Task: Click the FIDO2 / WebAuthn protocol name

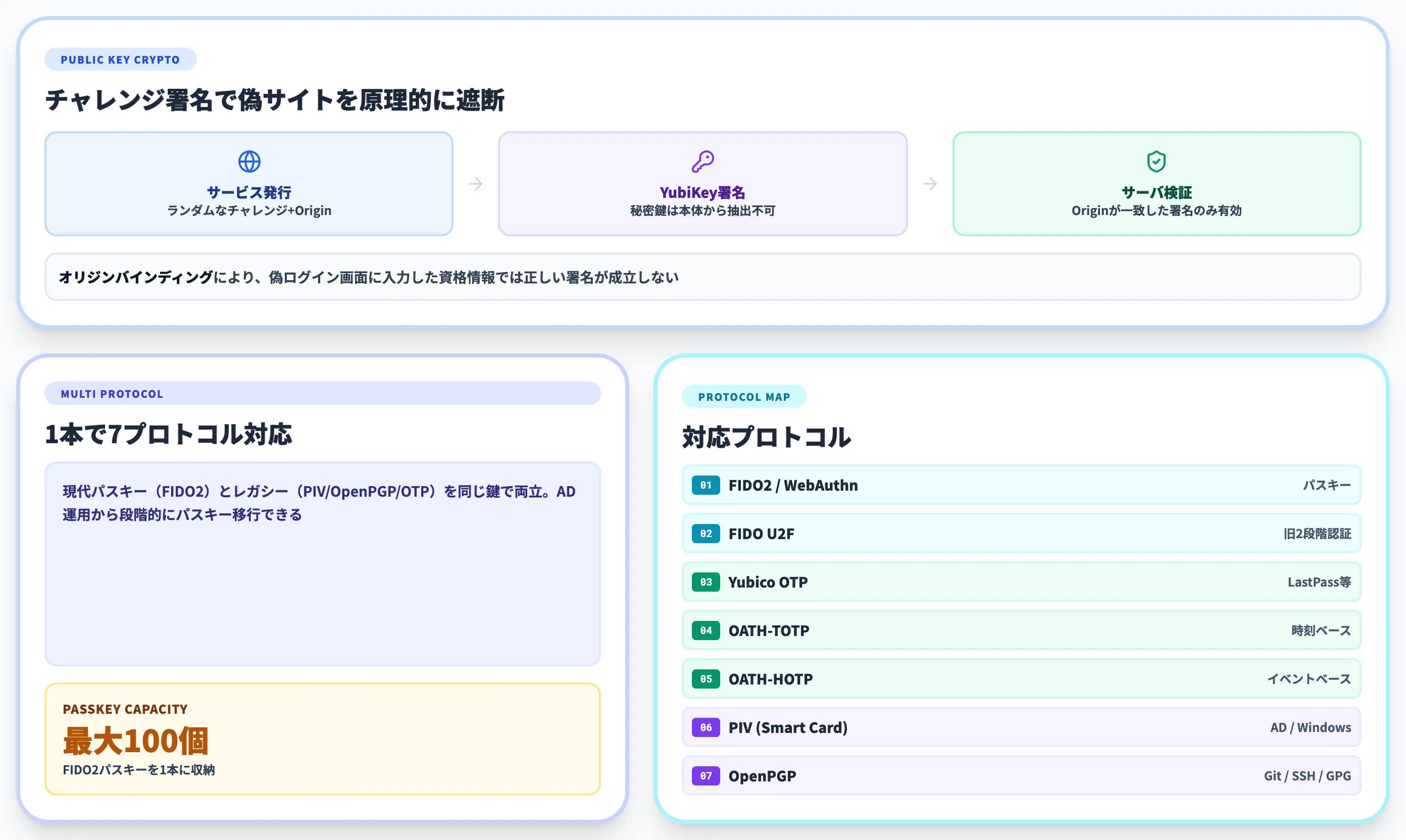Action: pos(793,485)
